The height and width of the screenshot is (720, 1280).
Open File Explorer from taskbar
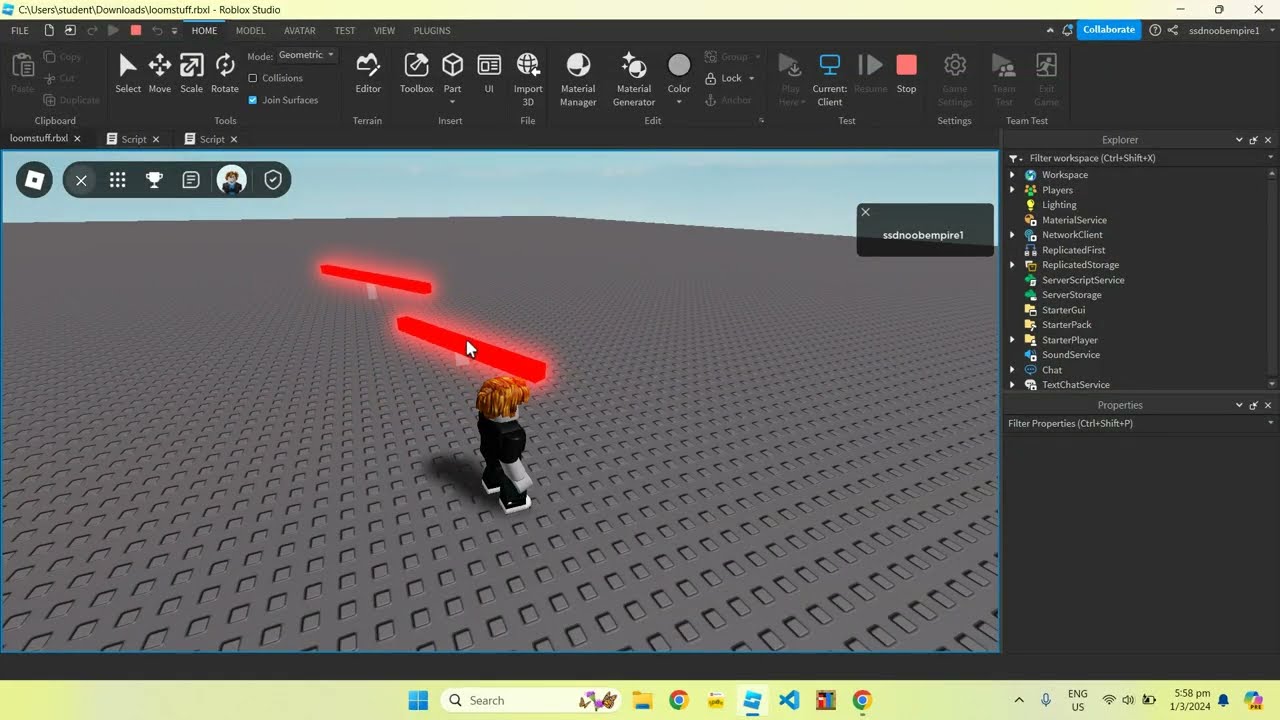coord(641,700)
